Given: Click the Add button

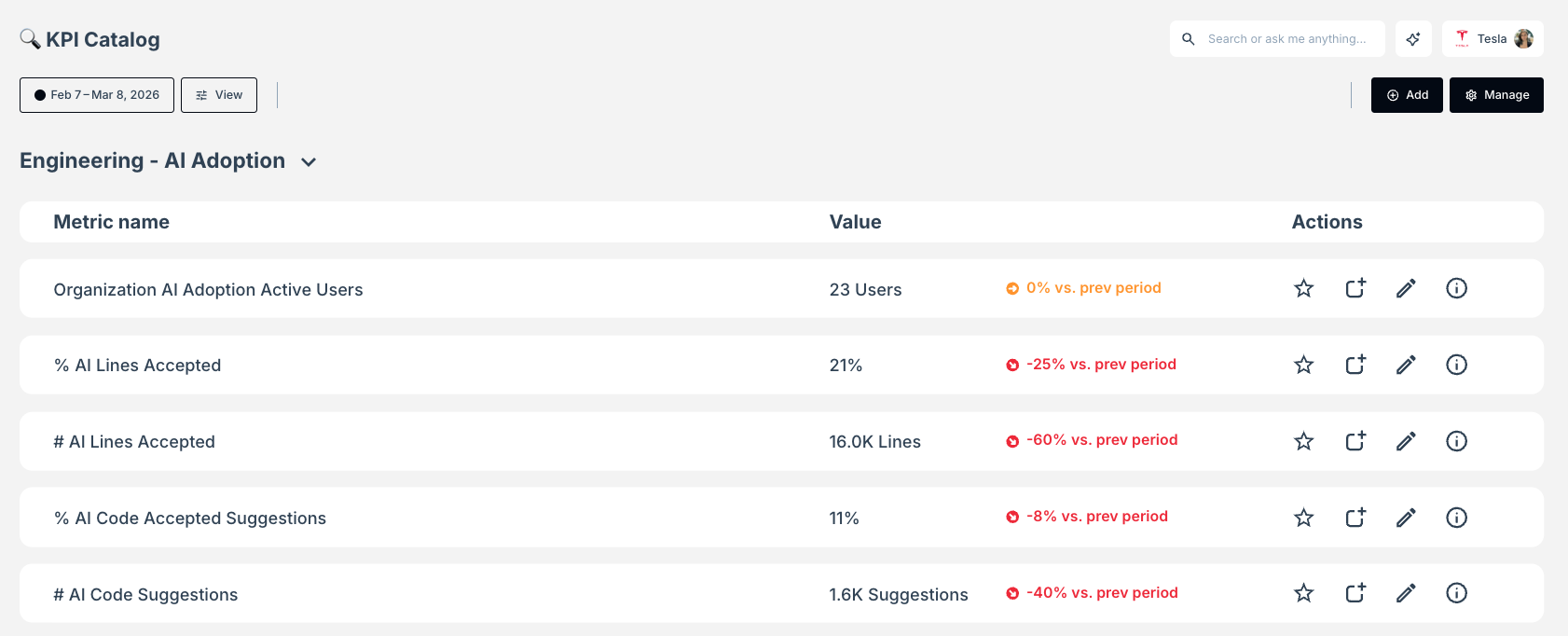Looking at the screenshot, I should pos(1407,94).
